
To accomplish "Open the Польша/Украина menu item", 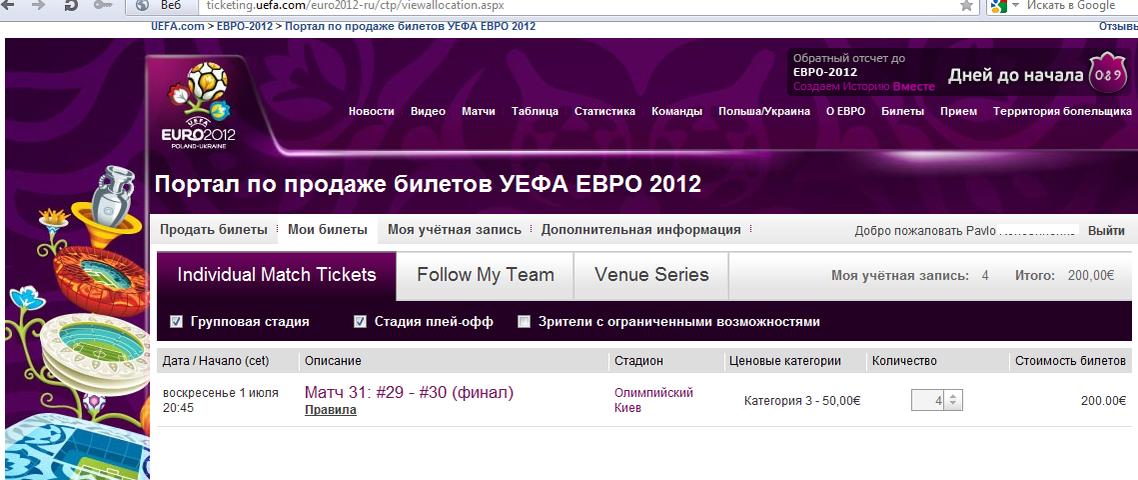I will coord(764,111).
